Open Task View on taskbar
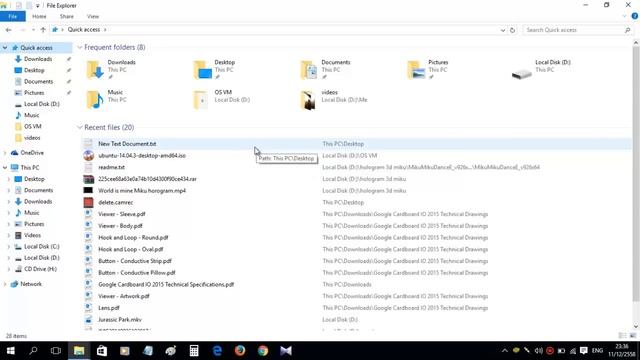This screenshot has width=640, height=360. point(56,351)
